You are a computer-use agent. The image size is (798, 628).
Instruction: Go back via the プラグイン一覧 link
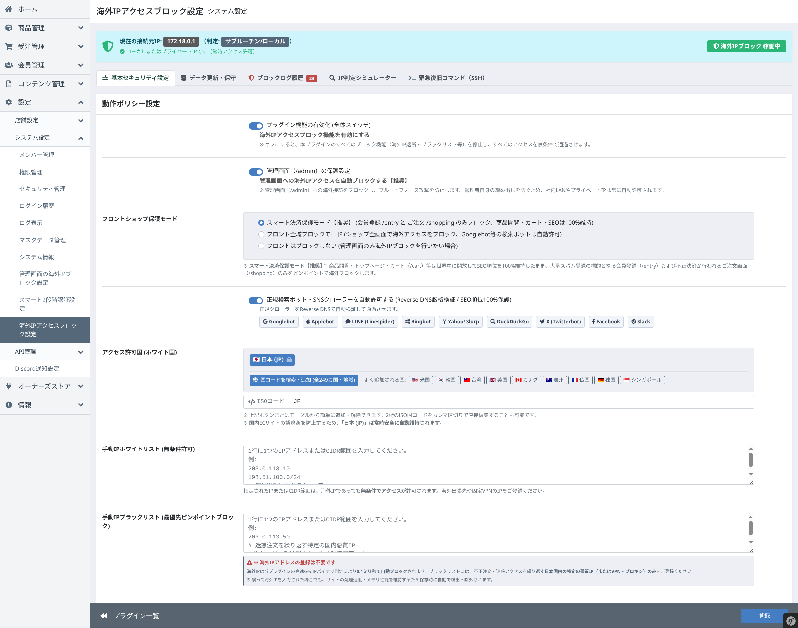point(137,616)
